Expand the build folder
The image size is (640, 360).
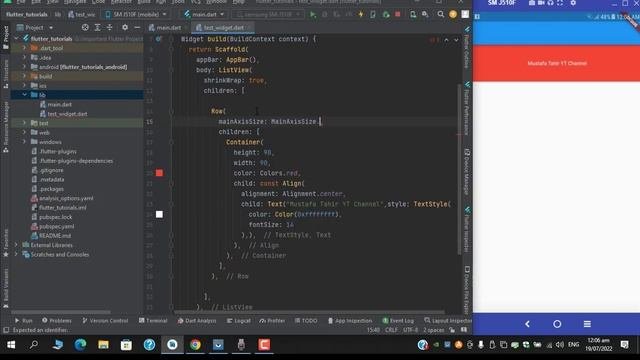[x=24, y=76]
